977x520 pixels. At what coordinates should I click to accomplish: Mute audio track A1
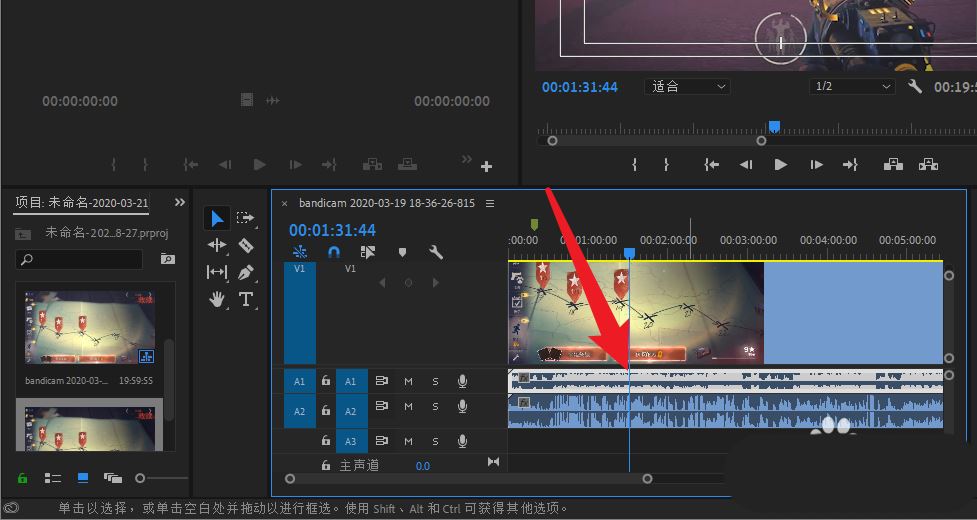point(408,381)
